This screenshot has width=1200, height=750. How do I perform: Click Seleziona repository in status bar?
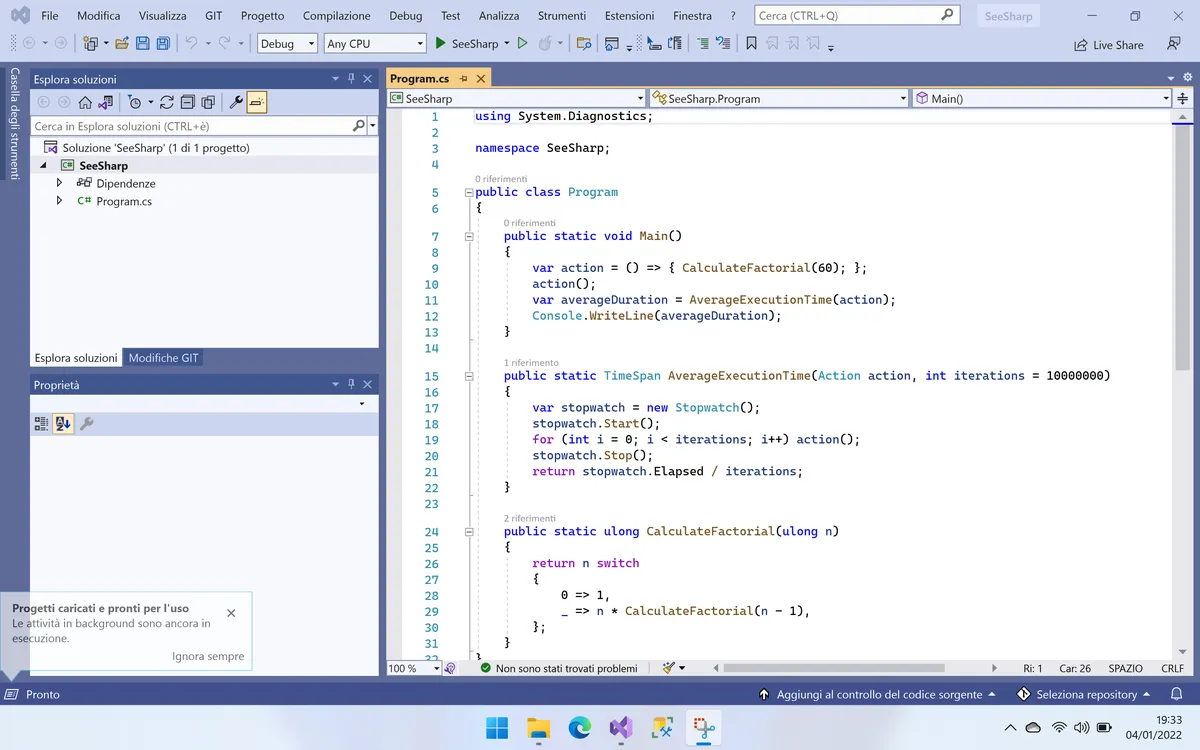point(1085,694)
